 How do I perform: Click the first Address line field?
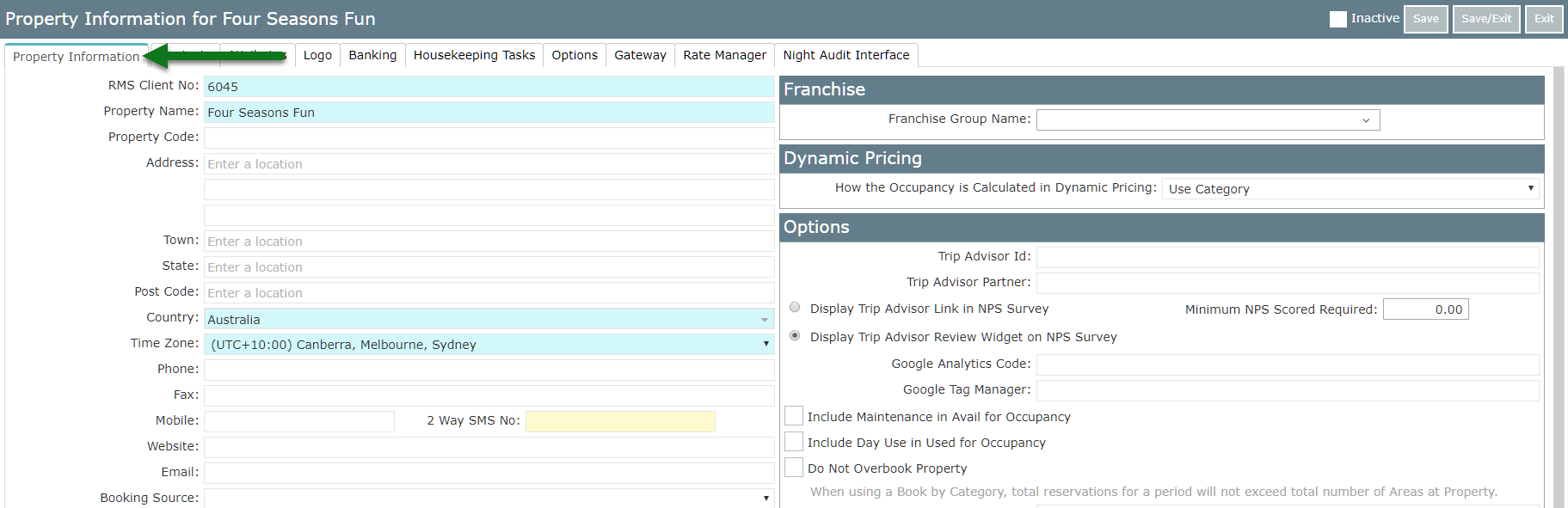tap(489, 163)
